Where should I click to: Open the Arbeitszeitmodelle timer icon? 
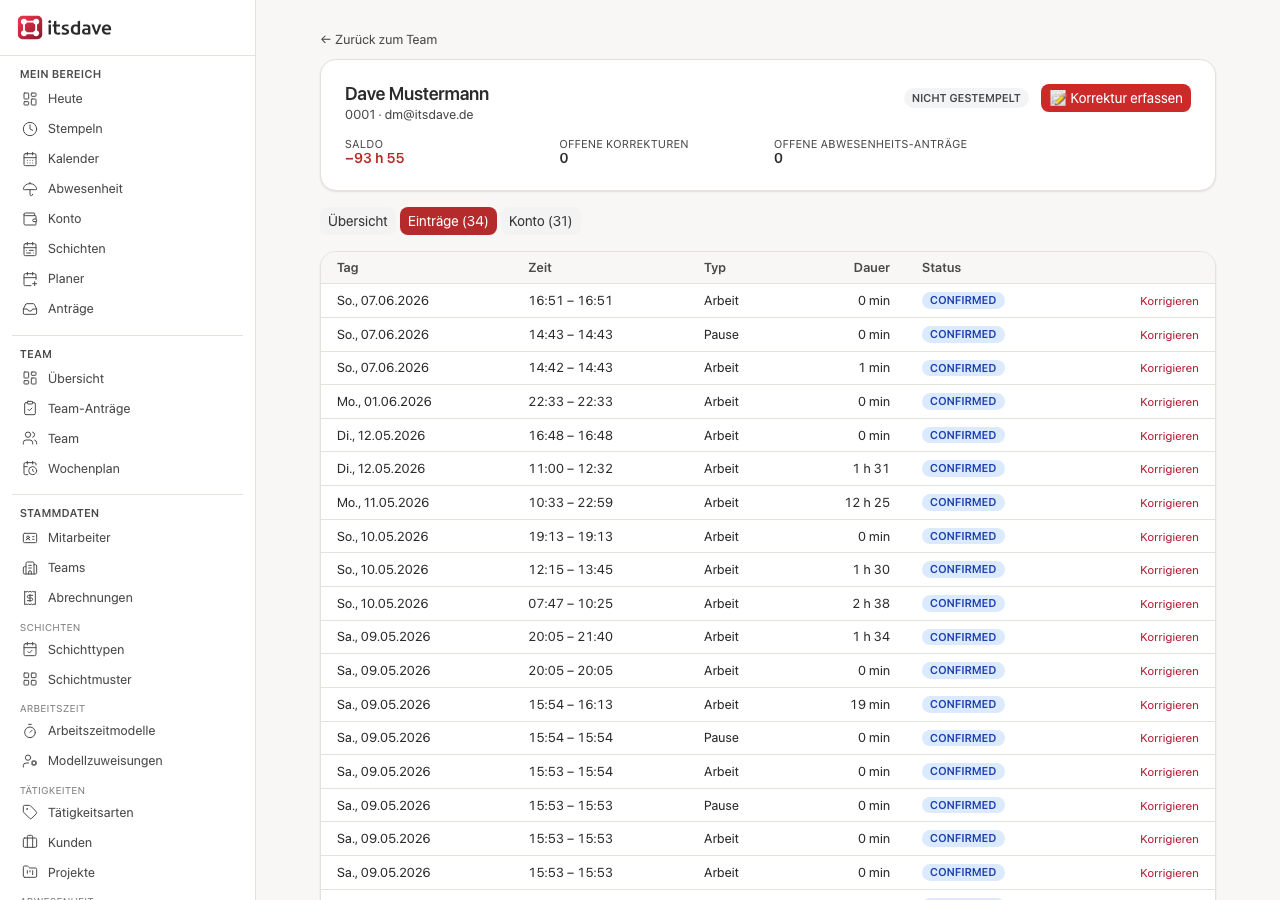coord(30,731)
